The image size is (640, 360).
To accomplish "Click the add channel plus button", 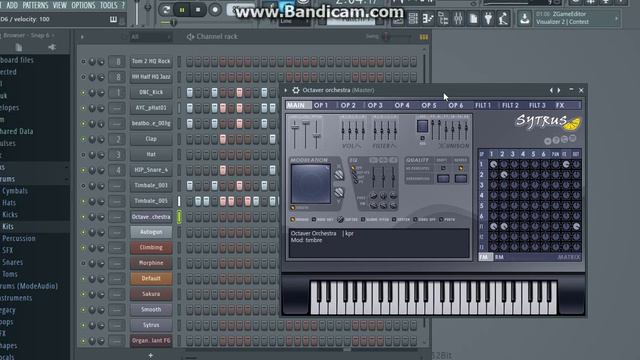I will click(151, 356).
